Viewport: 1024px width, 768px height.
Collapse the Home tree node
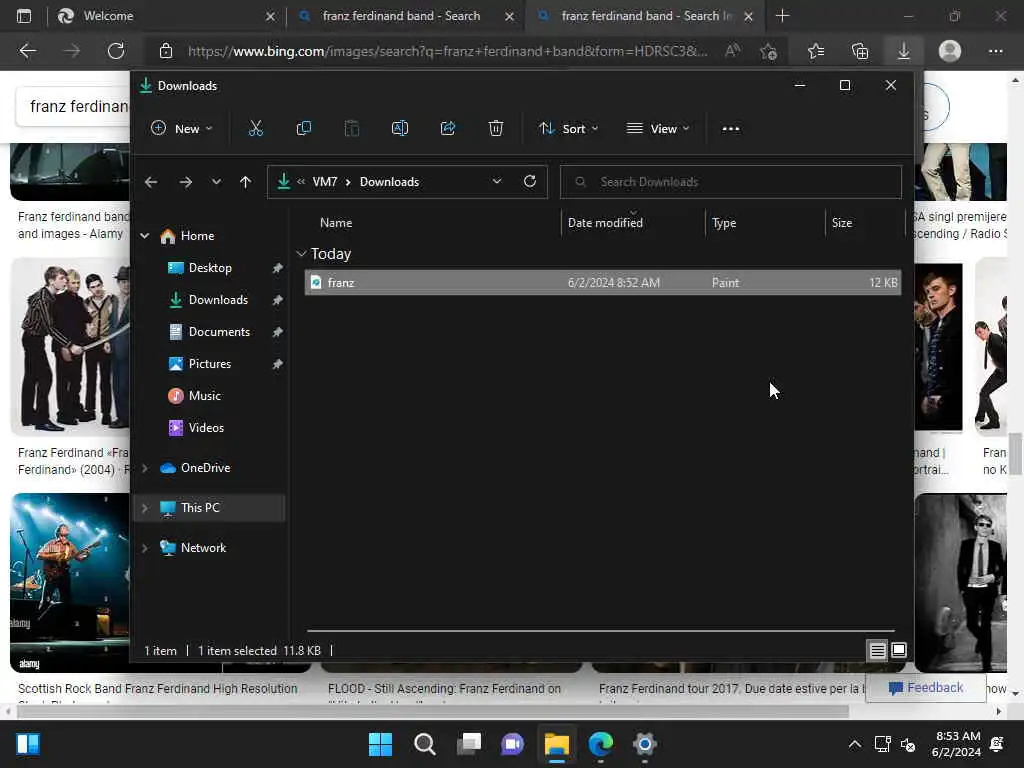click(x=145, y=236)
